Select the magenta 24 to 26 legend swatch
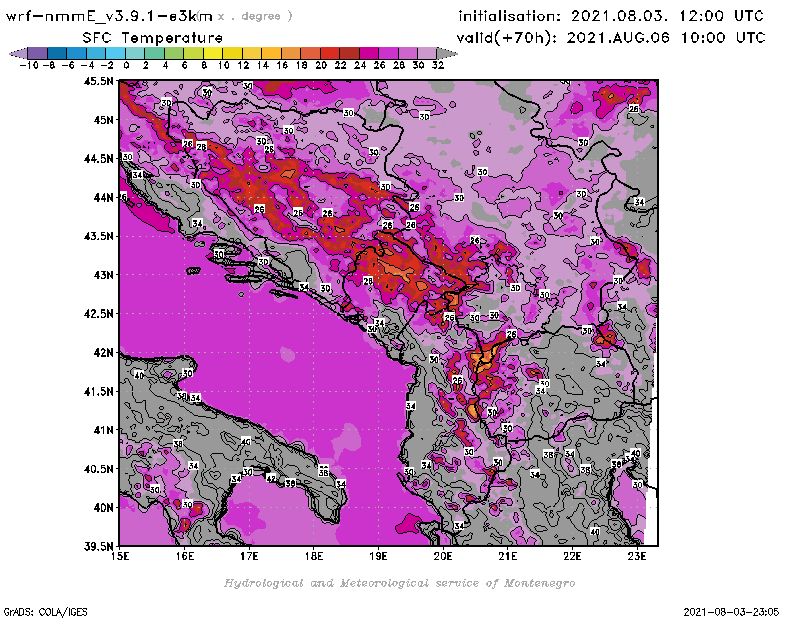 368,53
